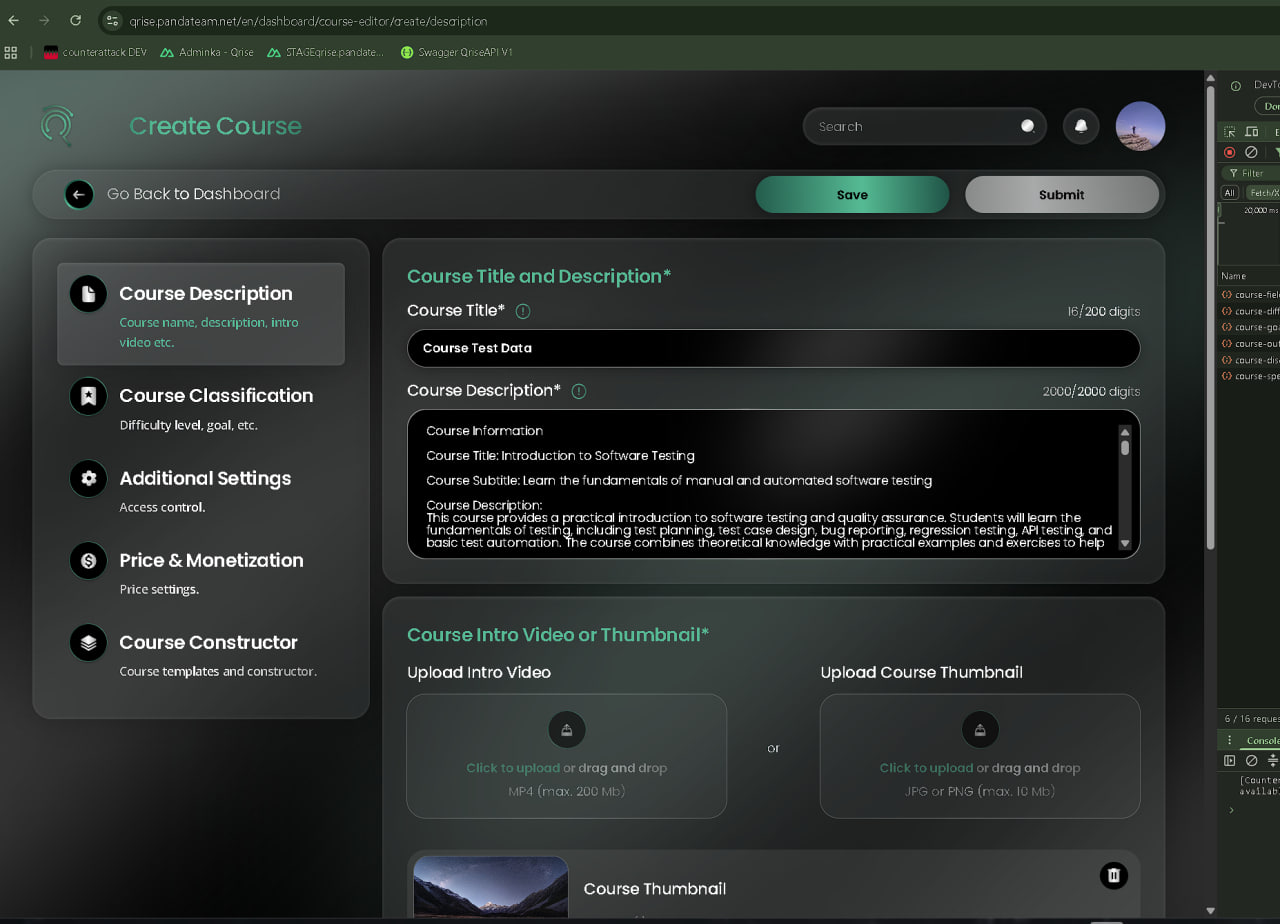Viewport: 1280px width, 924px height.
Task: Open the Swagger QriseAPI V1 bookmark
Action: coord(457,52)
